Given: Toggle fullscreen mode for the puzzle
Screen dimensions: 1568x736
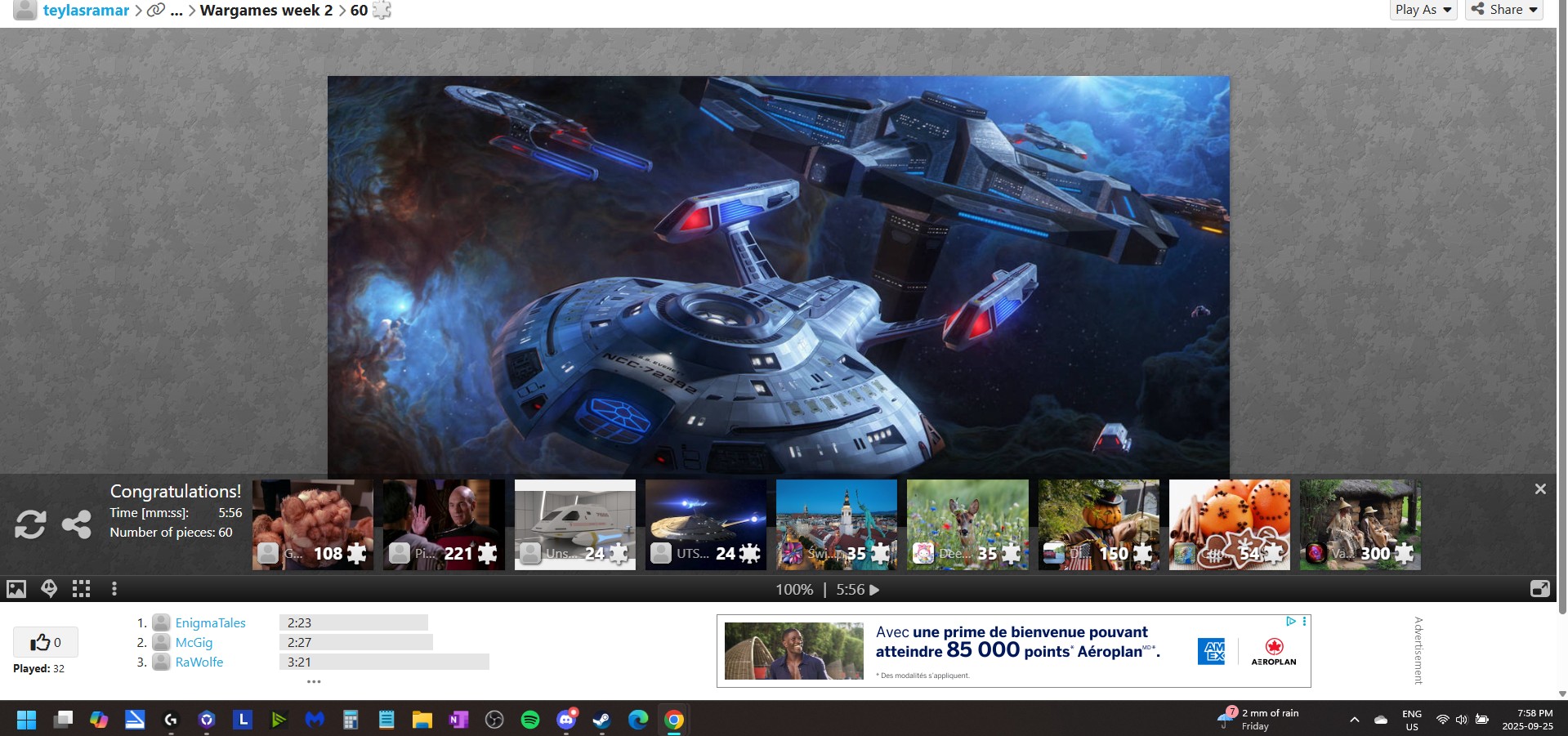Looking at the screenshot, I should [x=1539, y=589].
